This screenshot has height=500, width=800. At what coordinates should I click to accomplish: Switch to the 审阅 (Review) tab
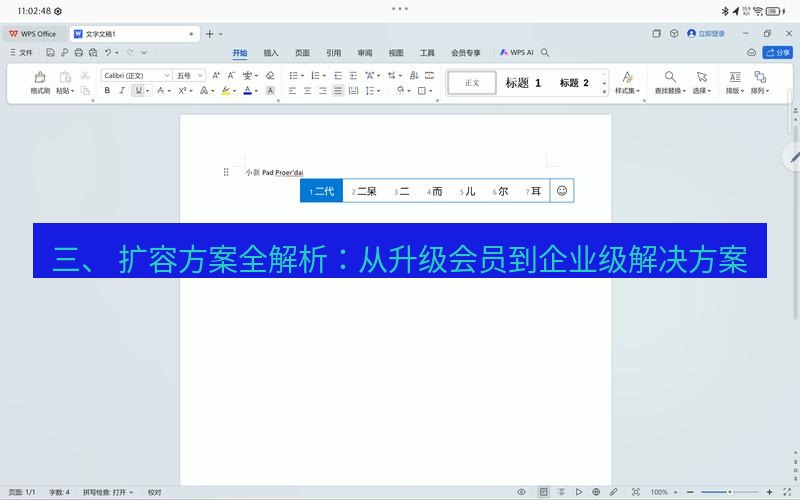click(365, 53)
